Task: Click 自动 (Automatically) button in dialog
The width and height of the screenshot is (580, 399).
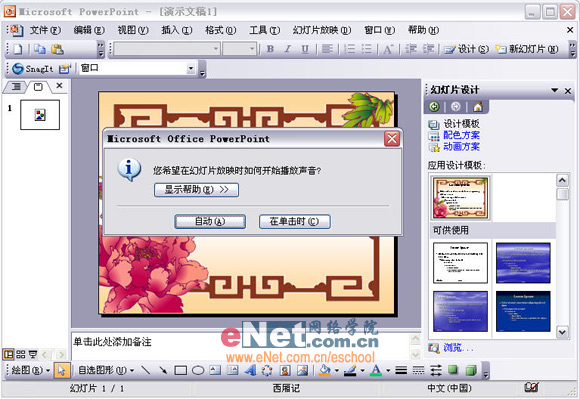Action: pos(210,222)
